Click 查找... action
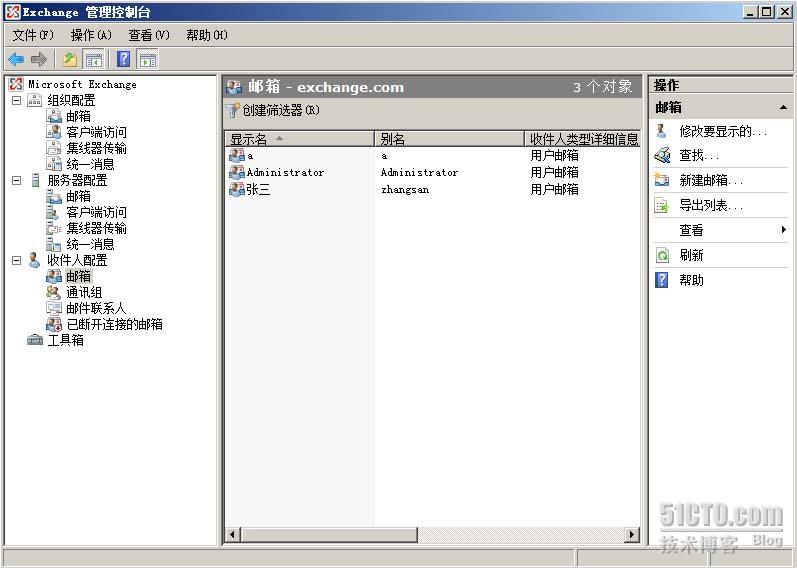The height and width of the screenshot is (568, 797). [699, 155]
